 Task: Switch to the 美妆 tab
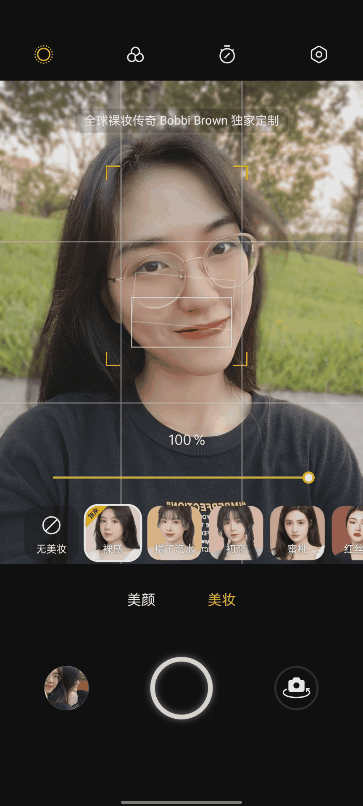point(222,600)
